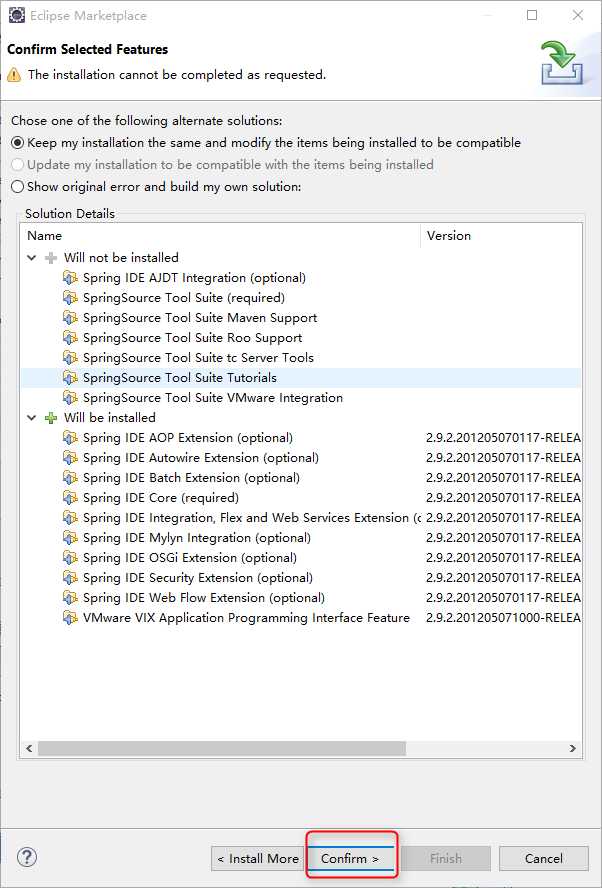Click the Cancel button
Screen dimensions: 602x888
(x=544, y=859)
